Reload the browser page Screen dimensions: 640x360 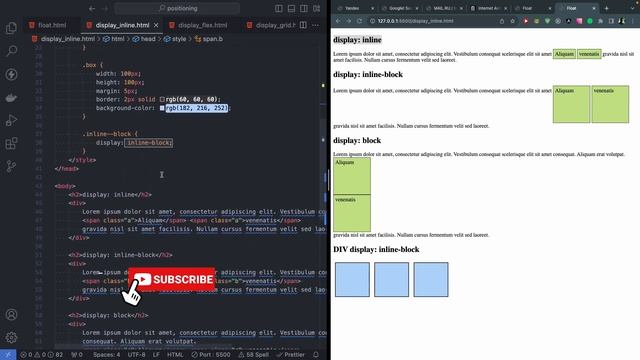point(360,21)
